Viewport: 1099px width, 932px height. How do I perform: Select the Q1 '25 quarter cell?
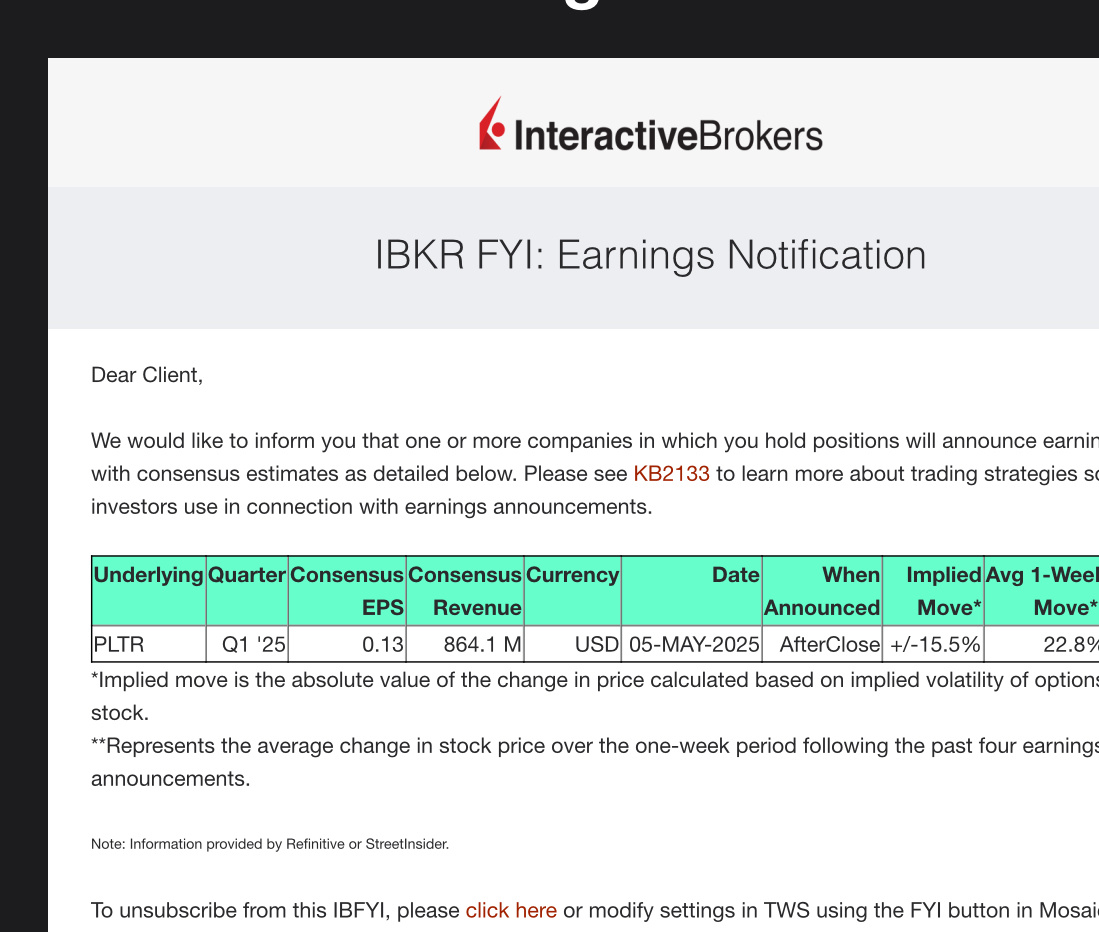coord(247,644)
